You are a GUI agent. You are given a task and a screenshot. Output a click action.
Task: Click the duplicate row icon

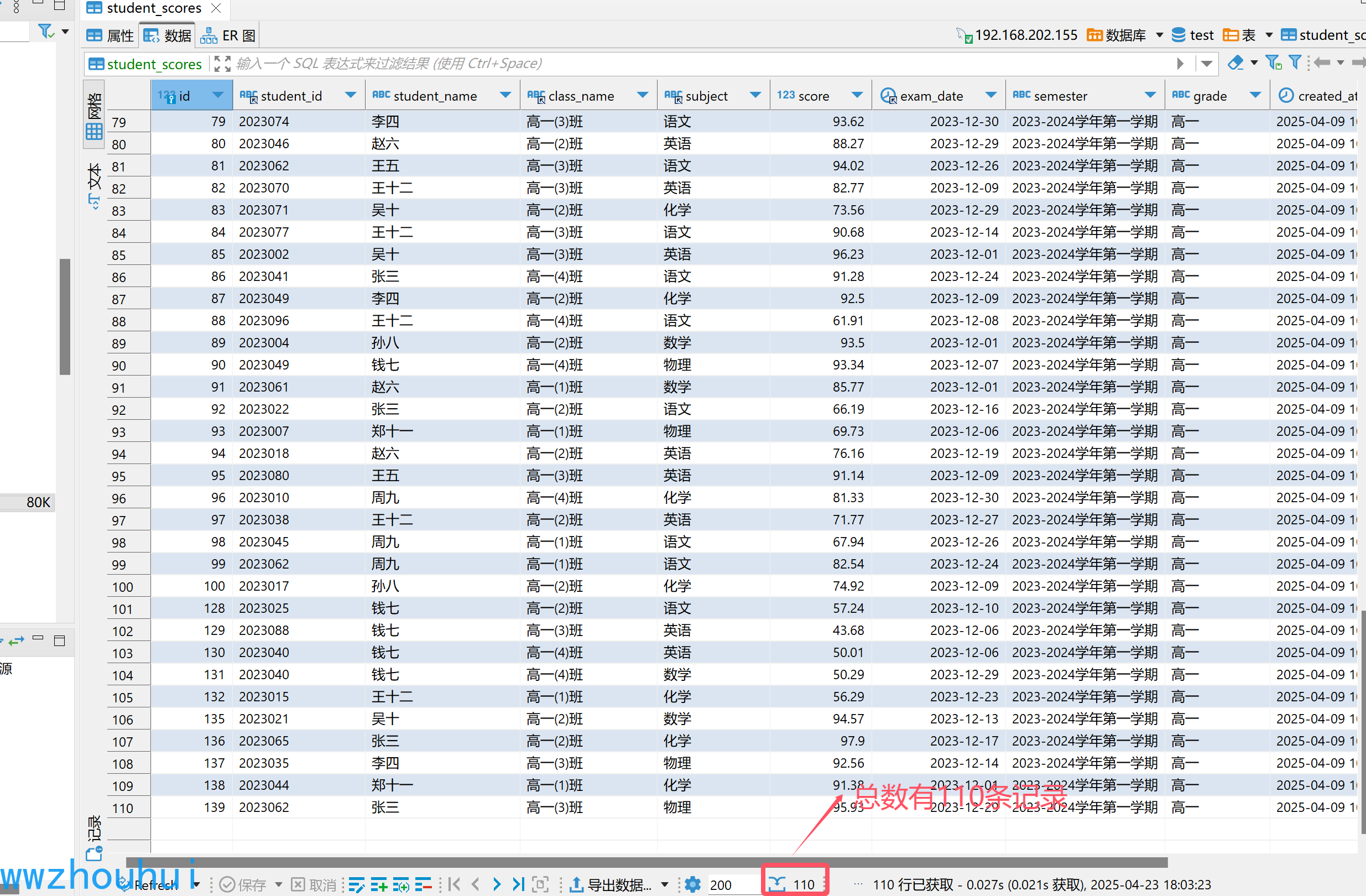pos(400,884)
